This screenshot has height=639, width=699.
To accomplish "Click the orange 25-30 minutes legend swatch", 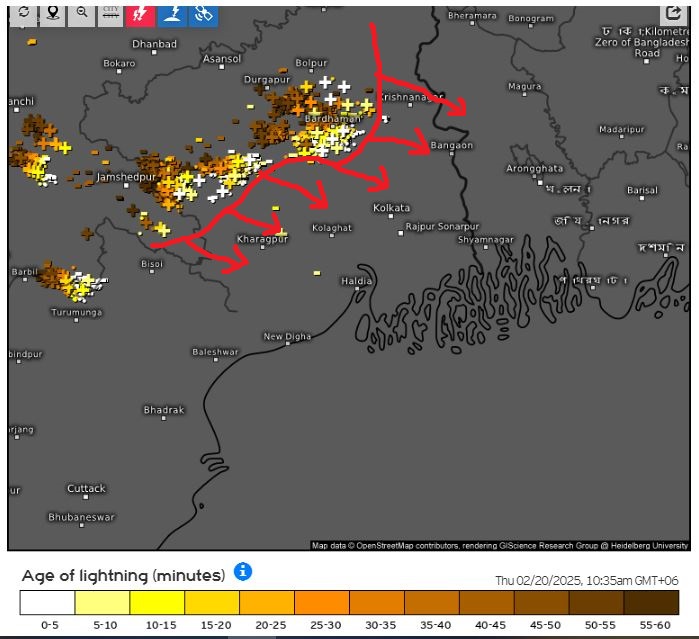I will pos(322,603).
